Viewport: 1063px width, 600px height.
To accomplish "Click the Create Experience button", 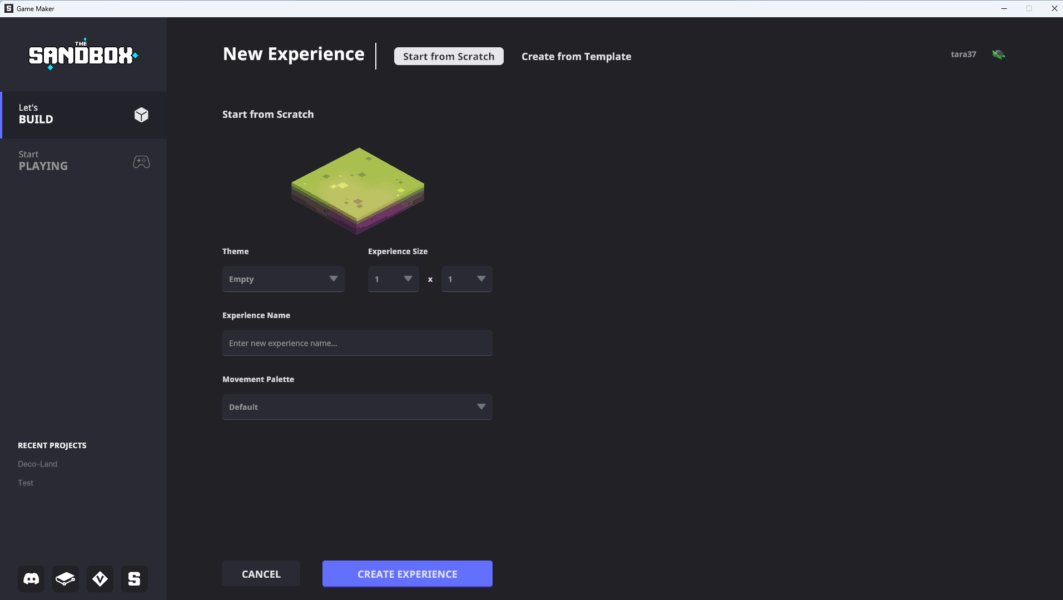I will coord(407,574).
